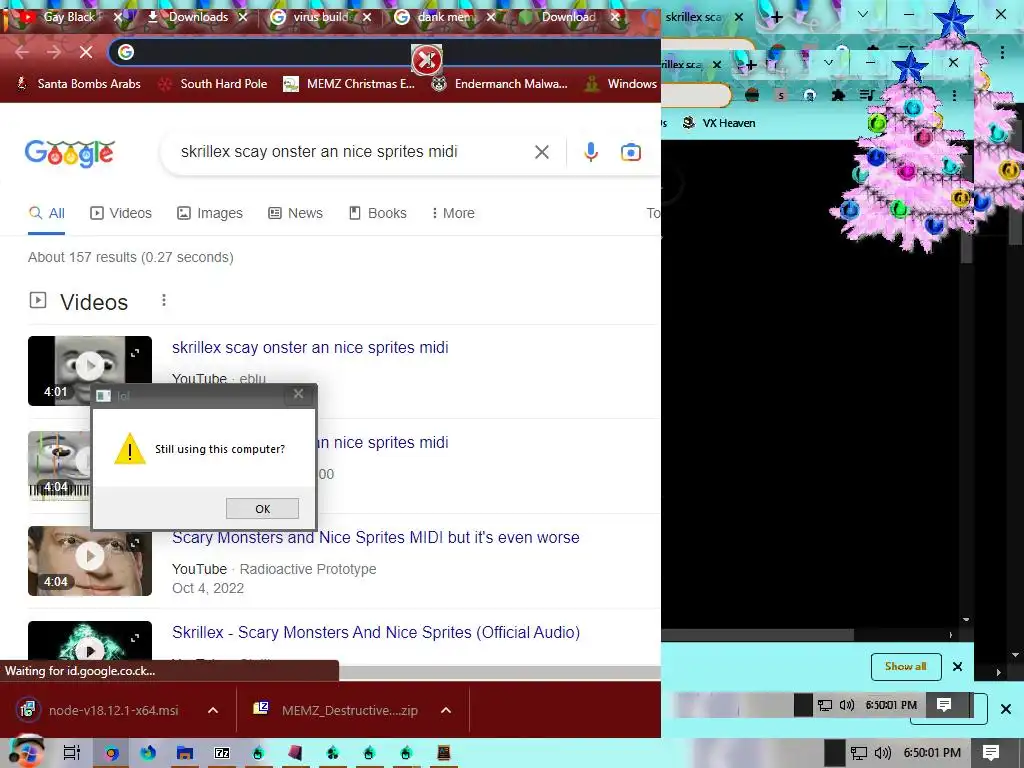The height and width of the screenshot is (768, 1024).
Task: Switch to the News results tab
Action: click(x=295, y=213)
